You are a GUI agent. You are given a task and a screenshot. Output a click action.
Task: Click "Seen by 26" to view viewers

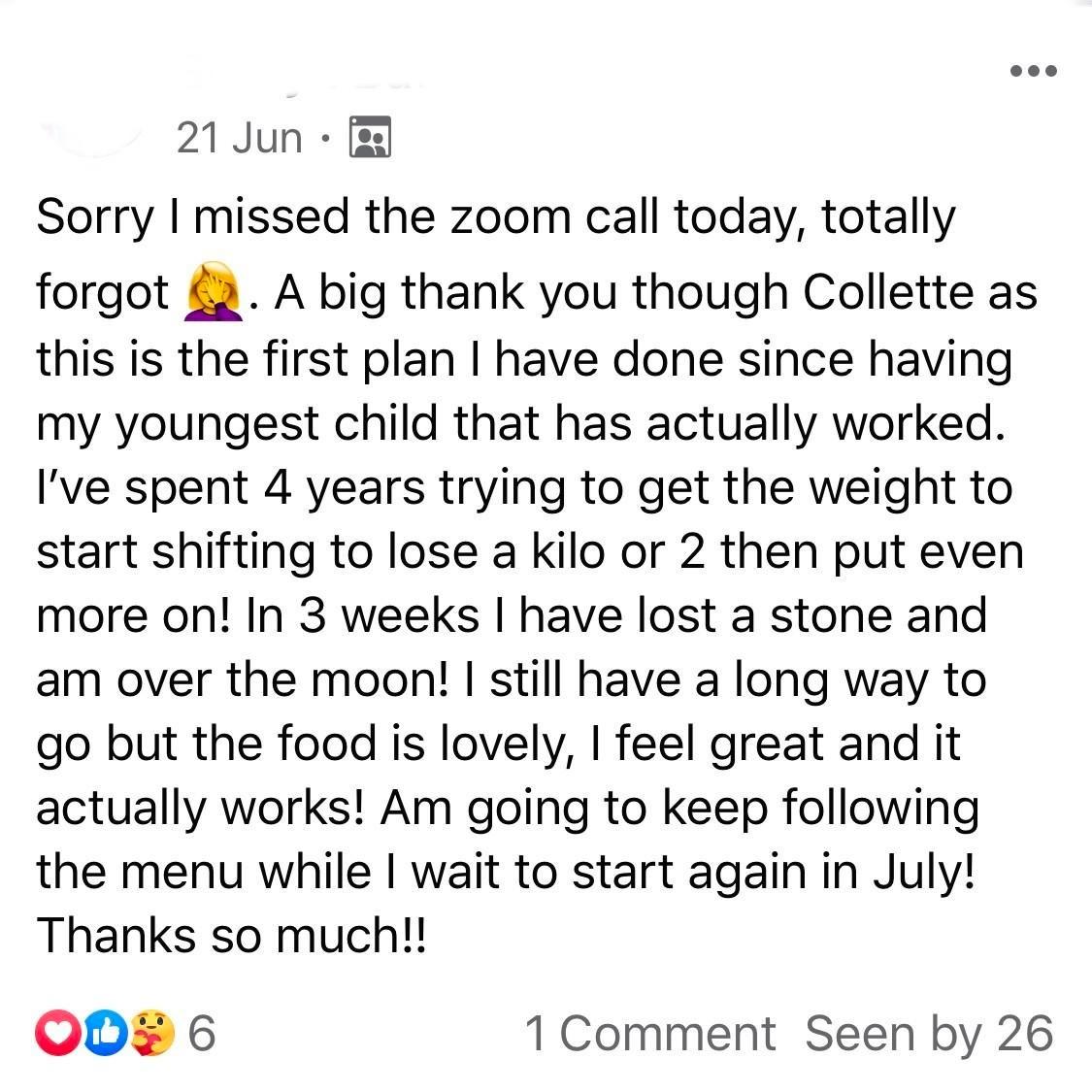(x=928, y=1035)
